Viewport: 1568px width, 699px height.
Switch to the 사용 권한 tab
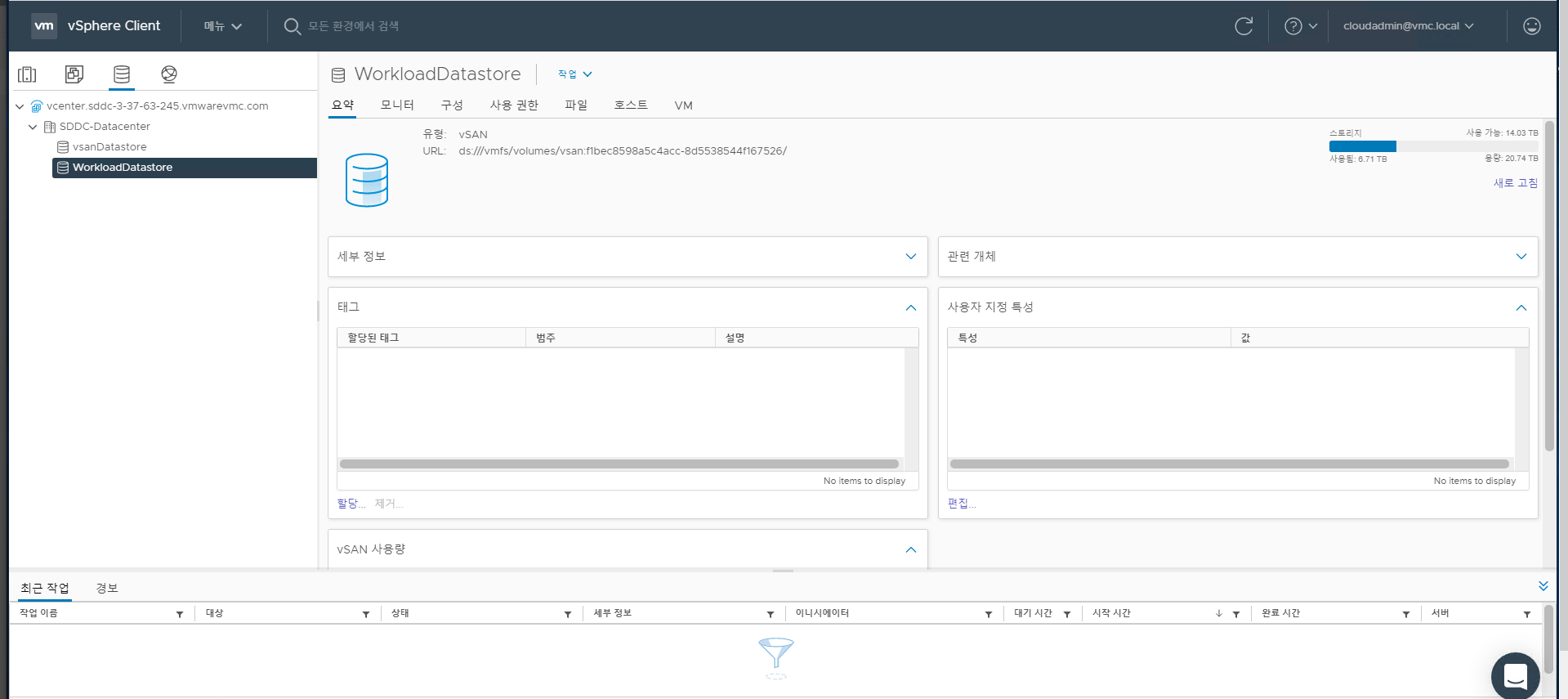click(514, 105)
